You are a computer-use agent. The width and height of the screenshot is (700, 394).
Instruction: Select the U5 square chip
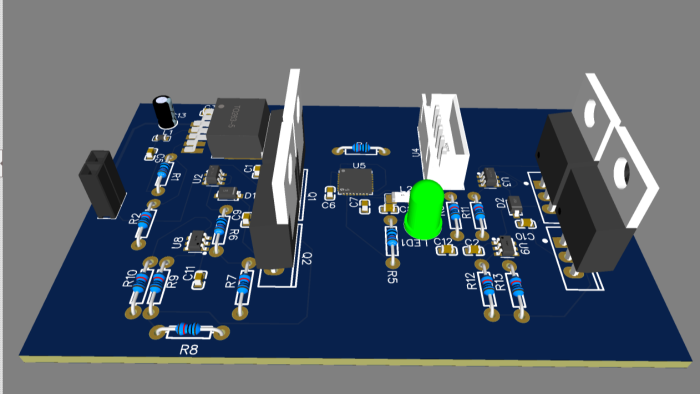pos(355,182)
